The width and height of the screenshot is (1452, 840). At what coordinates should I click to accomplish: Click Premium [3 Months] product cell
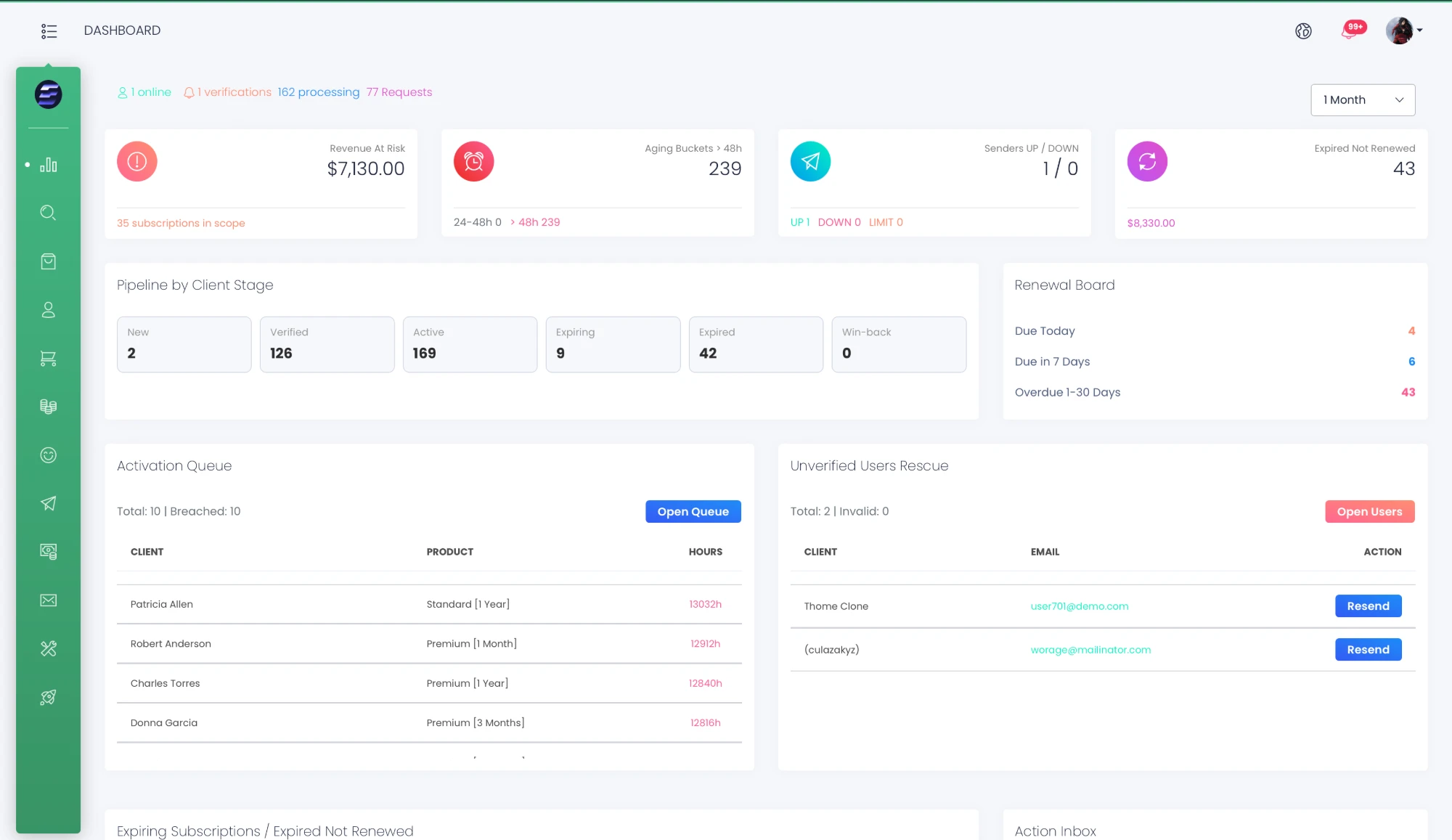pos(476,723)
